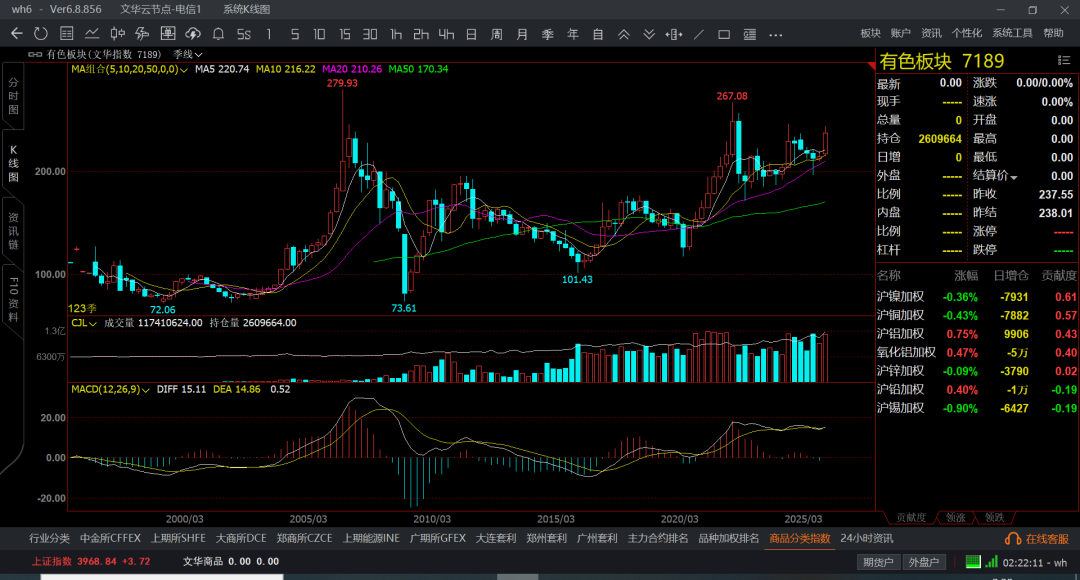
Task: Click the 期货户 button
Action: (x=878, y=562)
